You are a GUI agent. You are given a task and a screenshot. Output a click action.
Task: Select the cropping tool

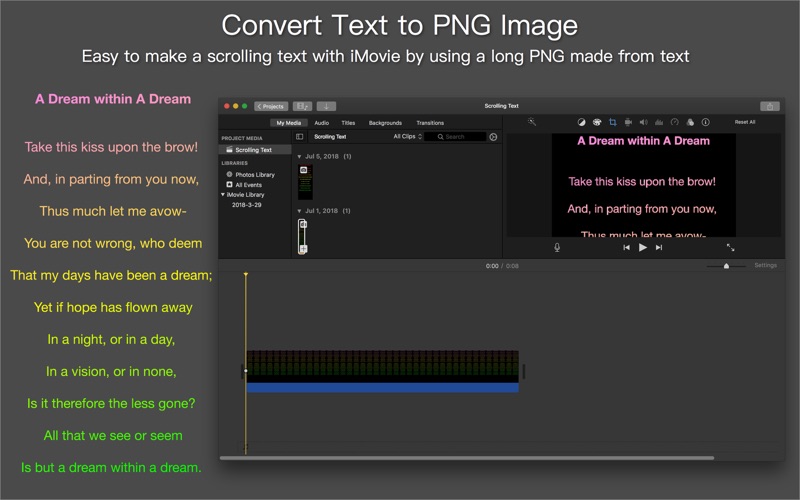tap(612, 122)
